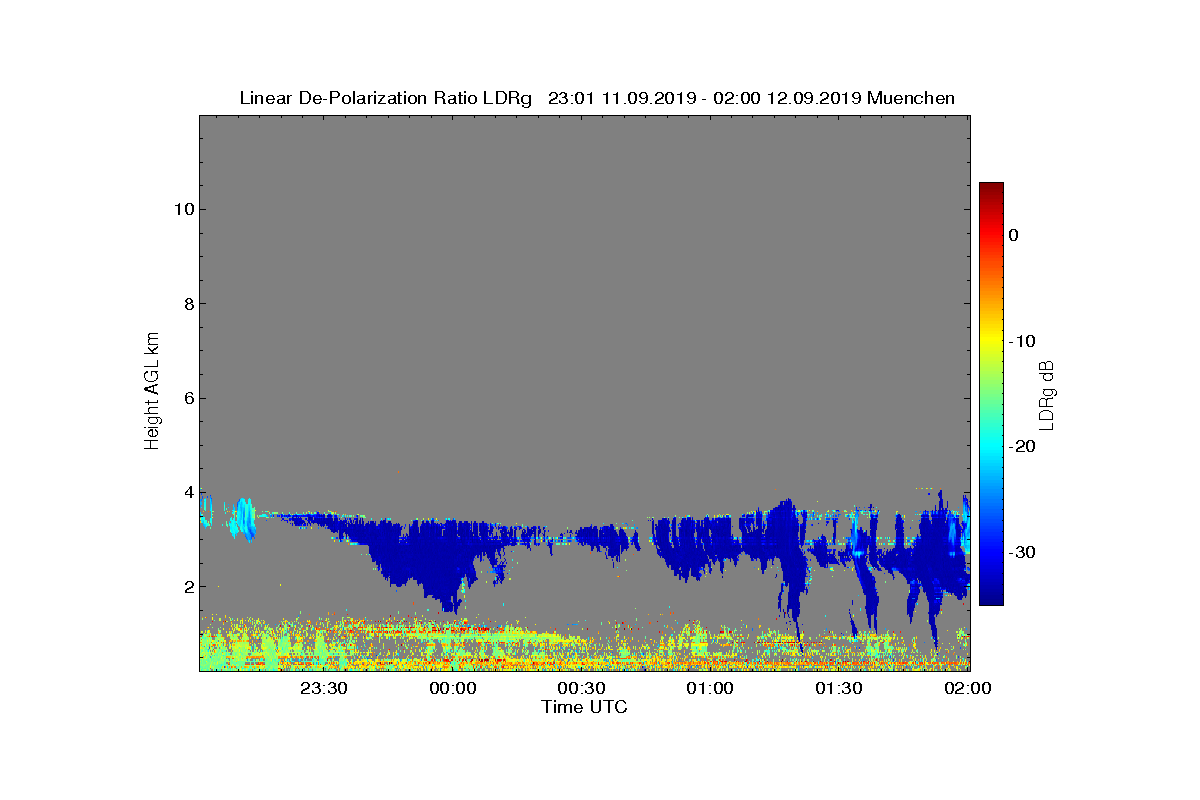
Task: Click the height tick label '10'
Action: click(x=183, y=209)
